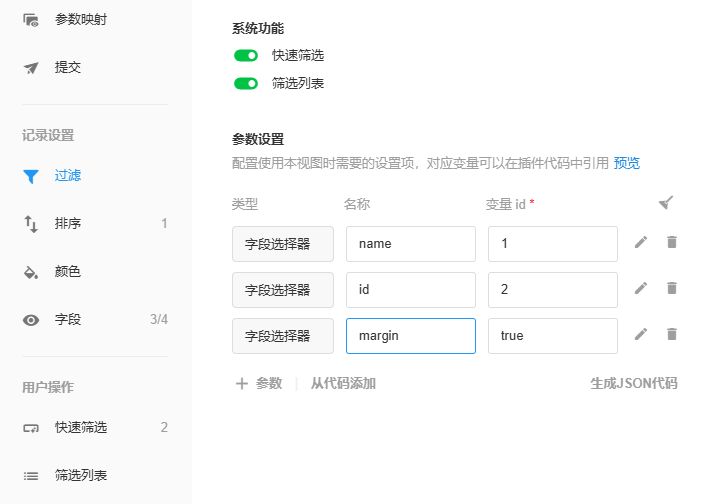This screenshot has width=701, height=504.
Task: Click the 预览 link
Action: [x=627, y=163]
